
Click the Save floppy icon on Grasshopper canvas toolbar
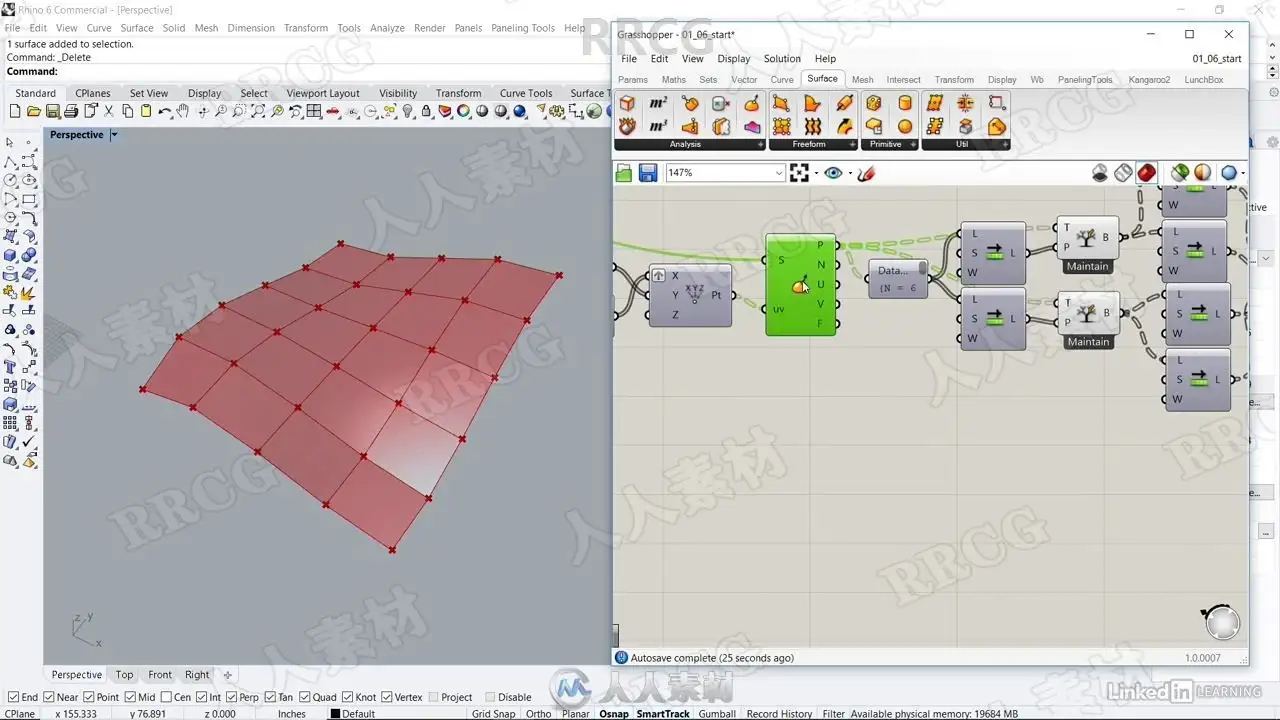648,173
